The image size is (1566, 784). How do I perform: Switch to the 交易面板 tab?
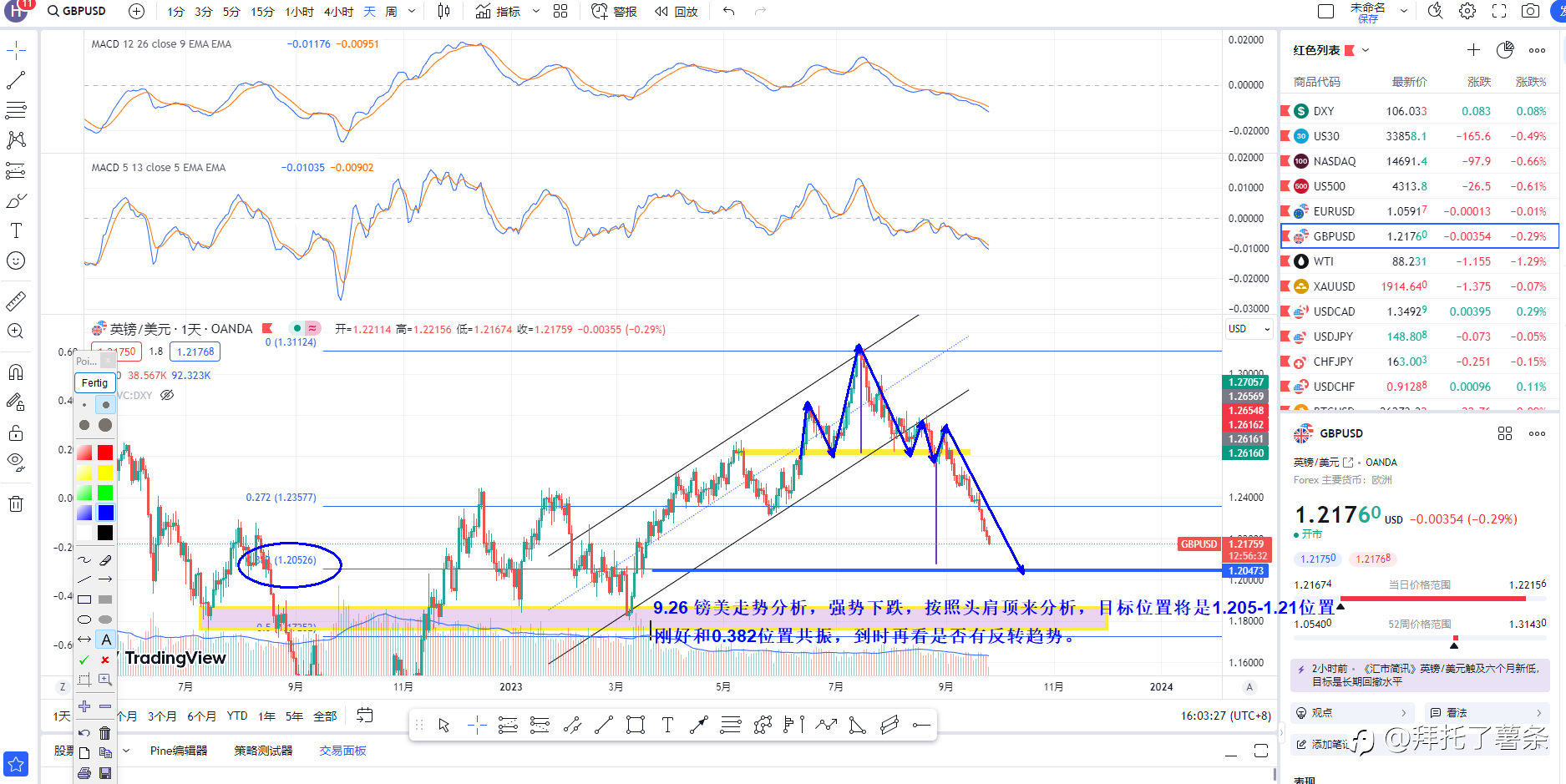[342, 751]
